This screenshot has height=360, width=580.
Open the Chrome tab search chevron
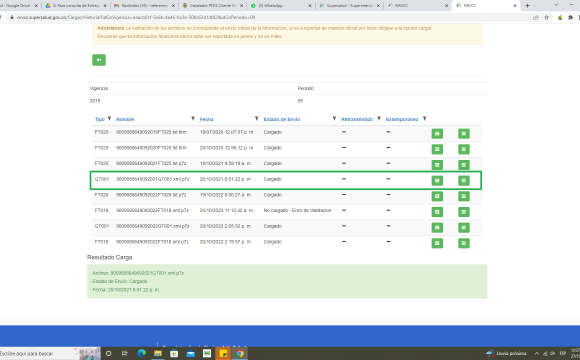pos(556,5)
